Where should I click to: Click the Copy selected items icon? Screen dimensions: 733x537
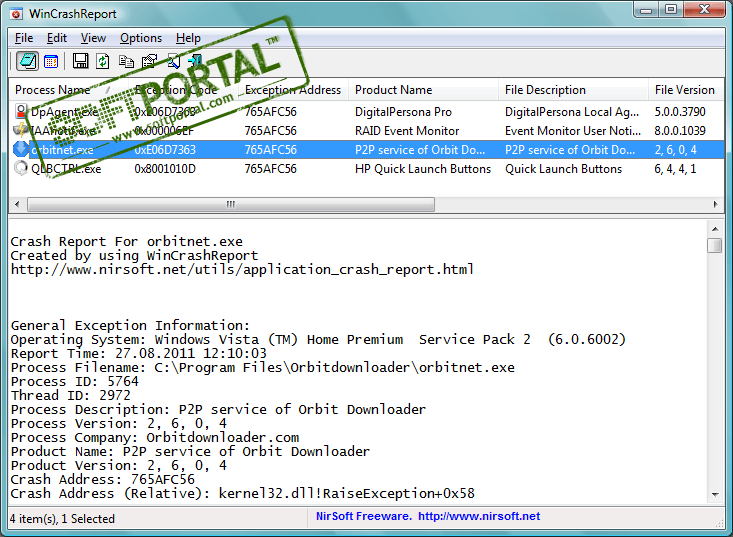tap(126, 61)
